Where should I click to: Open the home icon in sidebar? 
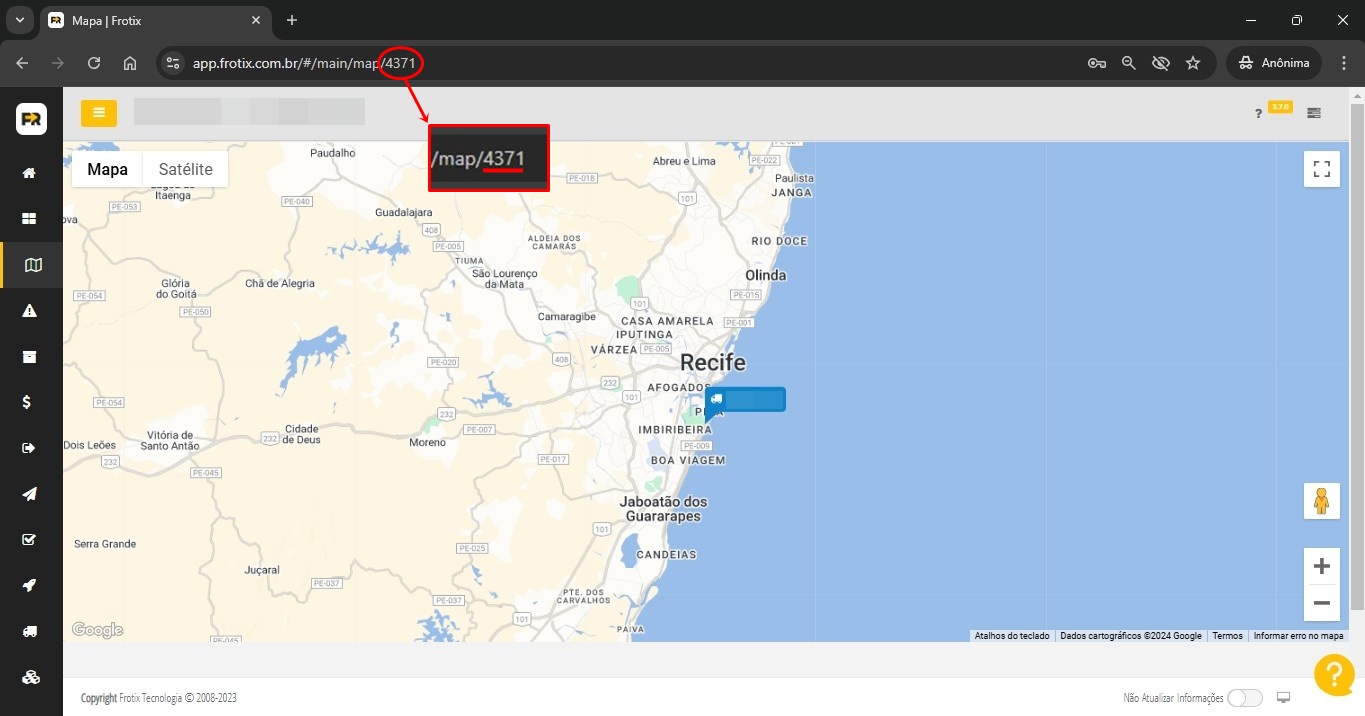pyautogui.click(x=30, y=173)
